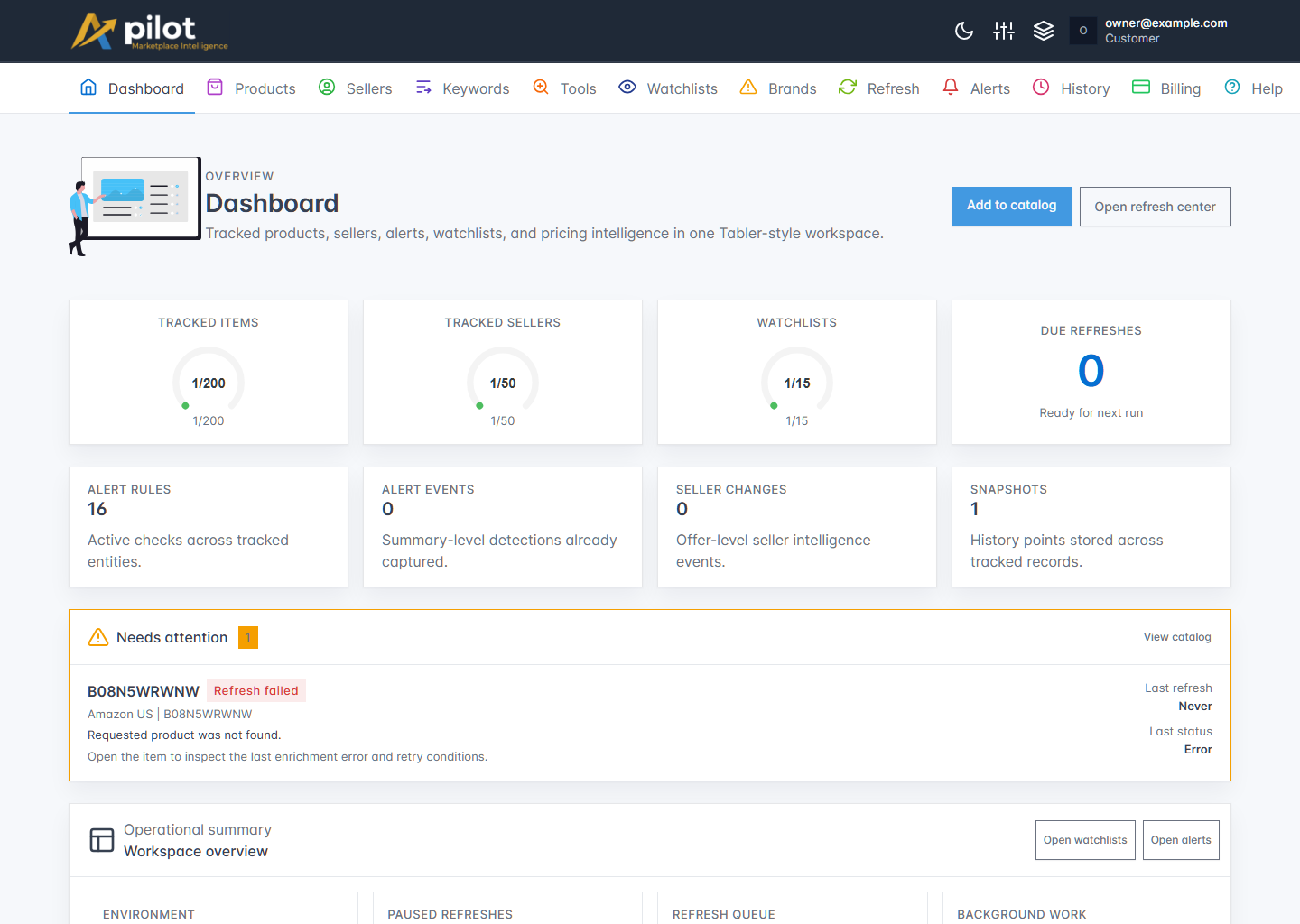This screenshot has width=1300, height=924.
Task: Click the Alerts bell icon
Action: pyautogui.click(x=951, y=88)
